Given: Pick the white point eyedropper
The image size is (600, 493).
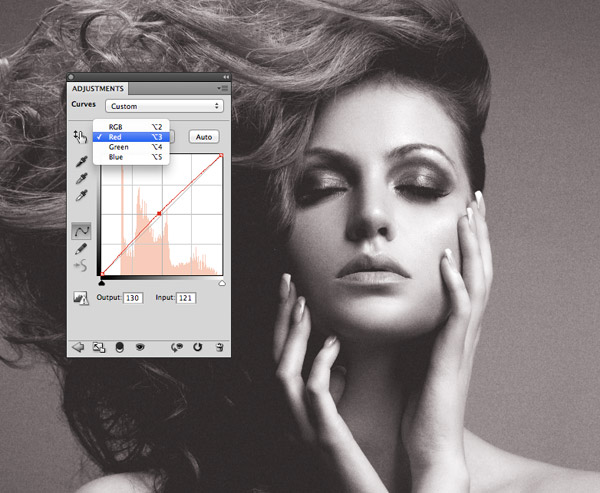Looking at the screenshot, I should [x=81, y=195].
